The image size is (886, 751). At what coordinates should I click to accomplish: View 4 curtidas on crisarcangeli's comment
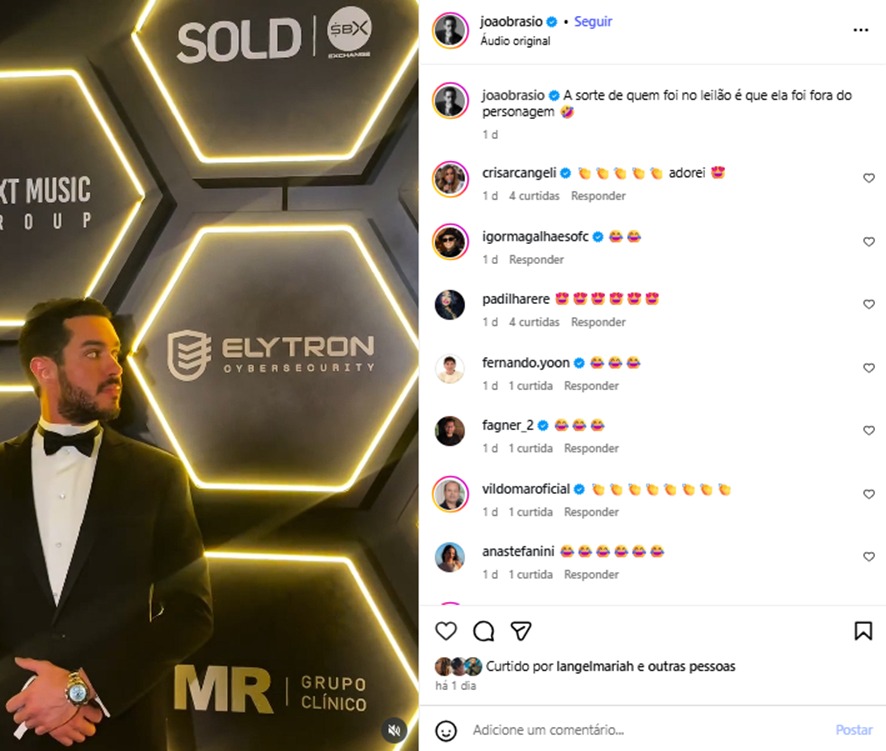pos(534,196)
